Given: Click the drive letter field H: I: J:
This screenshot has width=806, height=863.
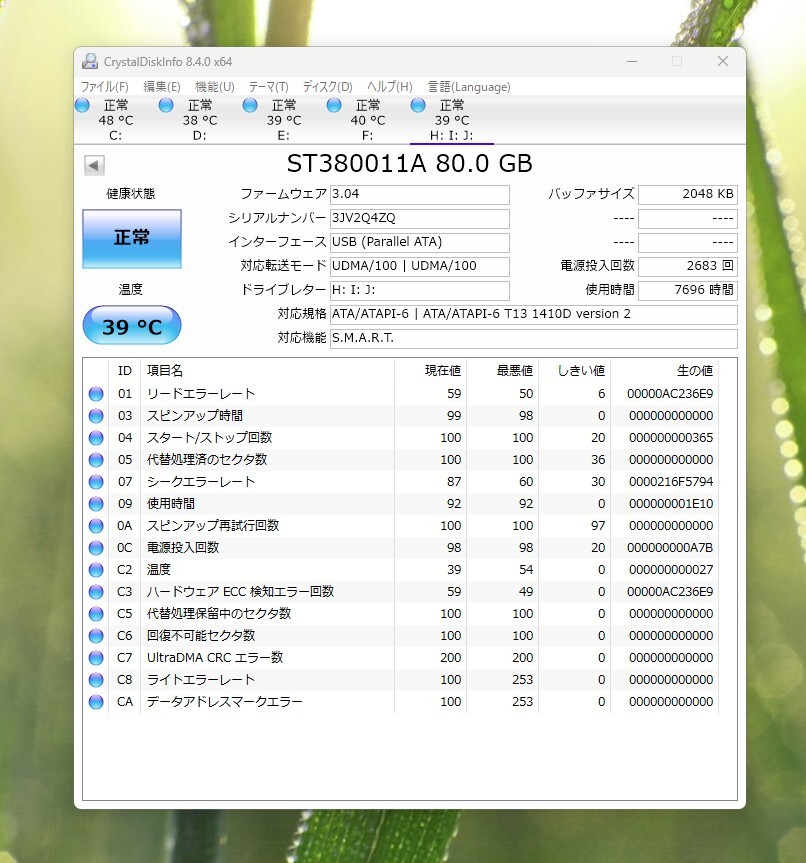Looking at the screenshot, I should coord(420,290).
